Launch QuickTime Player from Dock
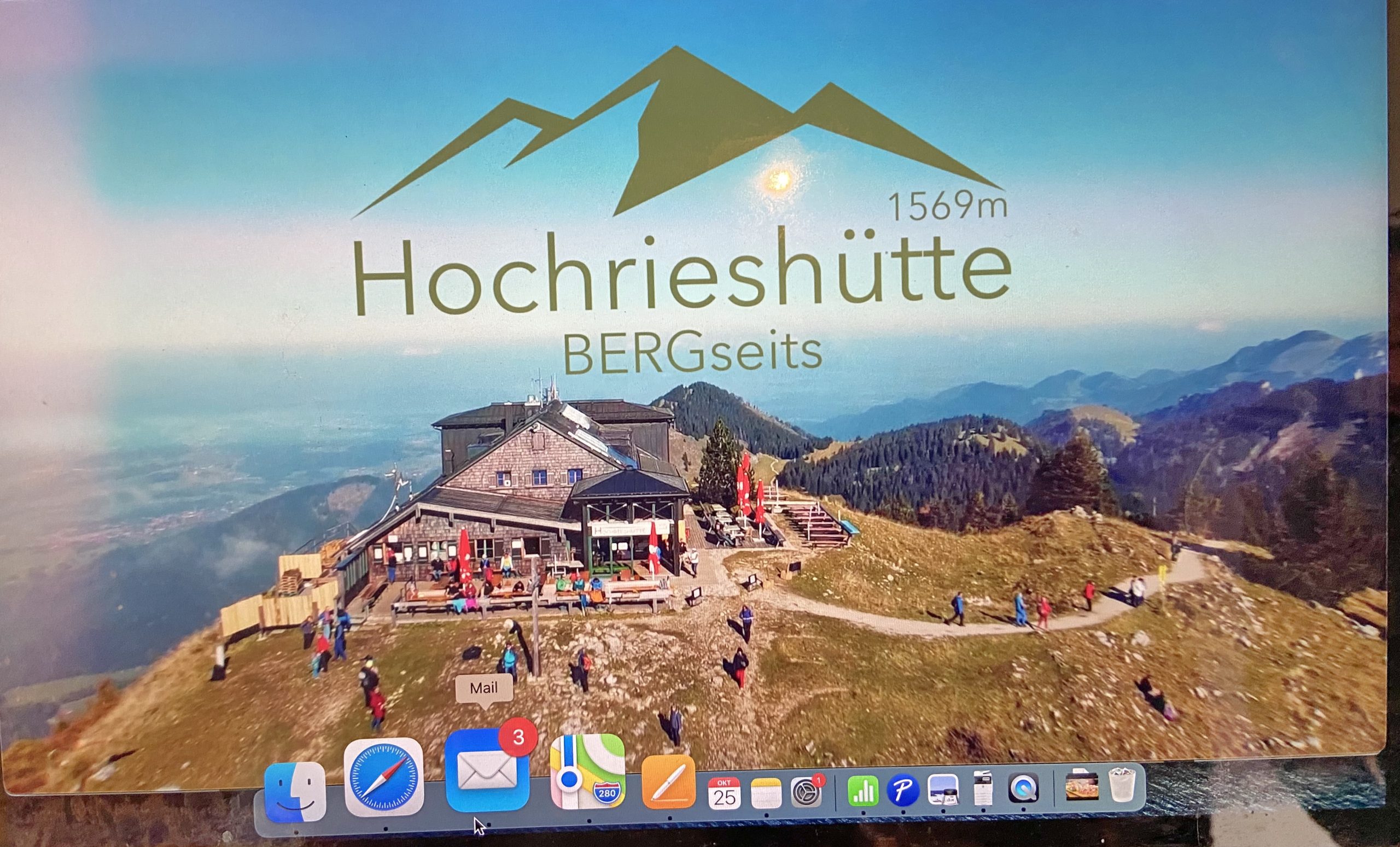This screenshot has height=847, width=1400. (x=1023, y=788)
